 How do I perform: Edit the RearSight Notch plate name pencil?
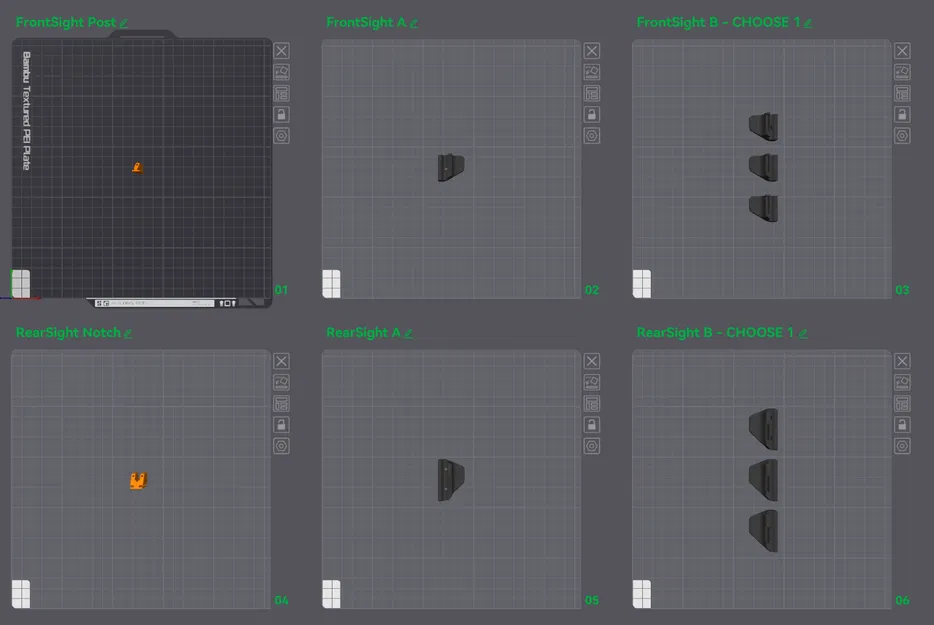pos(127,334)
